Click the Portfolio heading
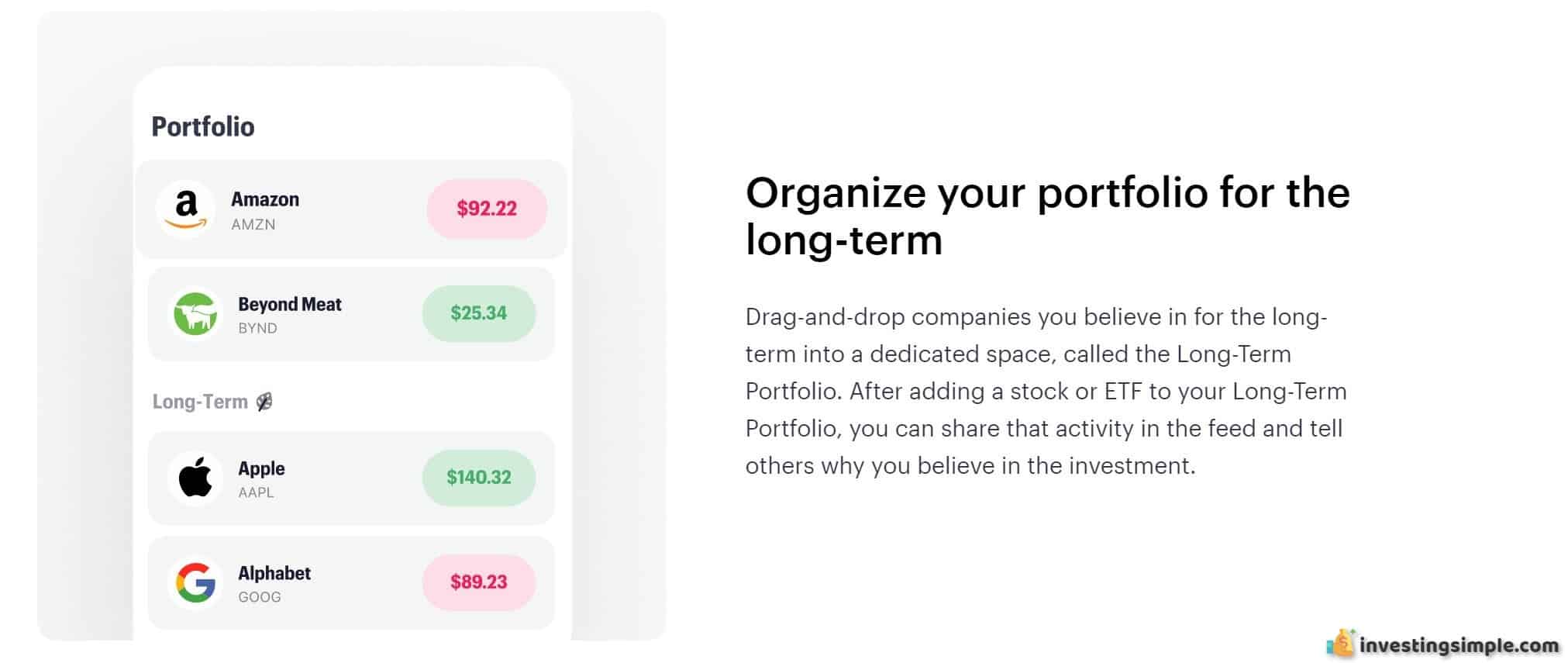 point(203,126)
